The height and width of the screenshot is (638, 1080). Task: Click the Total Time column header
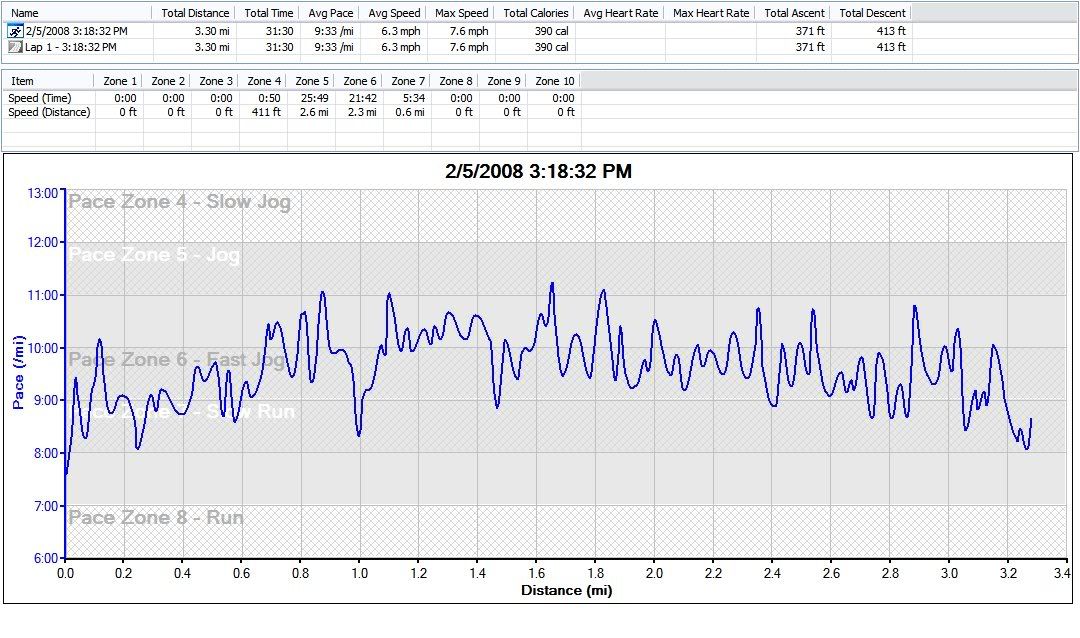pos(269,13)
